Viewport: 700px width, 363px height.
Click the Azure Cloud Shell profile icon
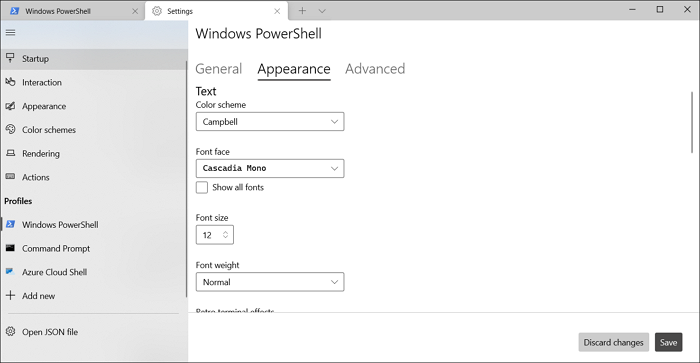pos(10,271)
